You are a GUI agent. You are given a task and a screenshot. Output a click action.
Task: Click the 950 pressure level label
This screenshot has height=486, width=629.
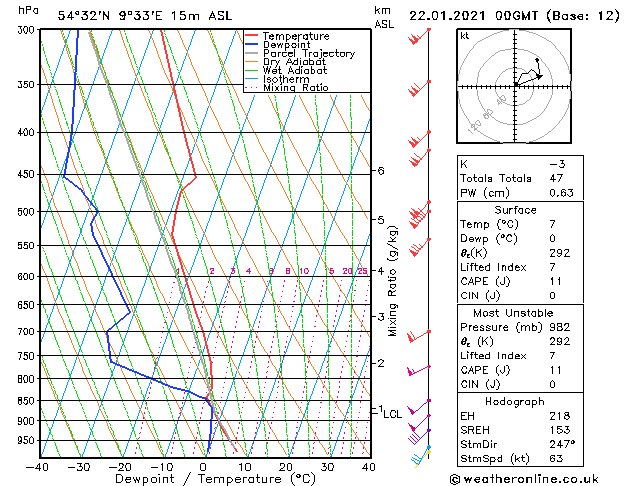pos(28,441)
